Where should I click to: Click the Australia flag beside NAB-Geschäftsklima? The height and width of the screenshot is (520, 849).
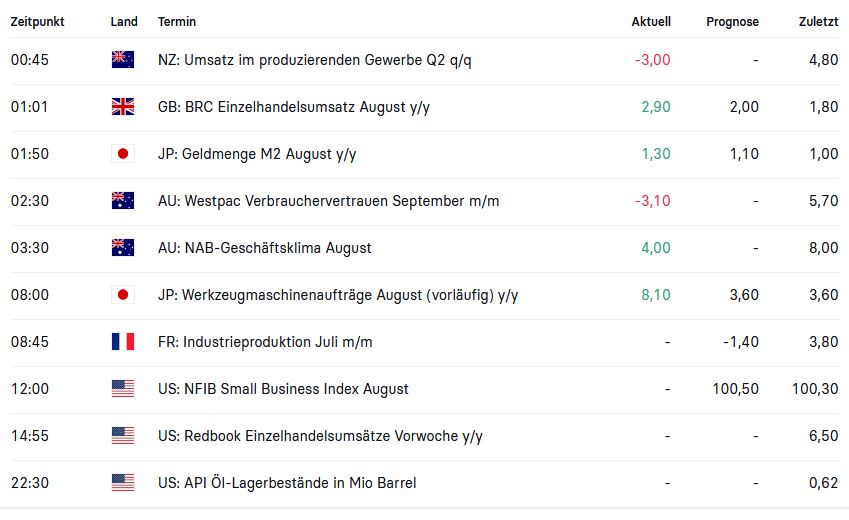point(122,248)
